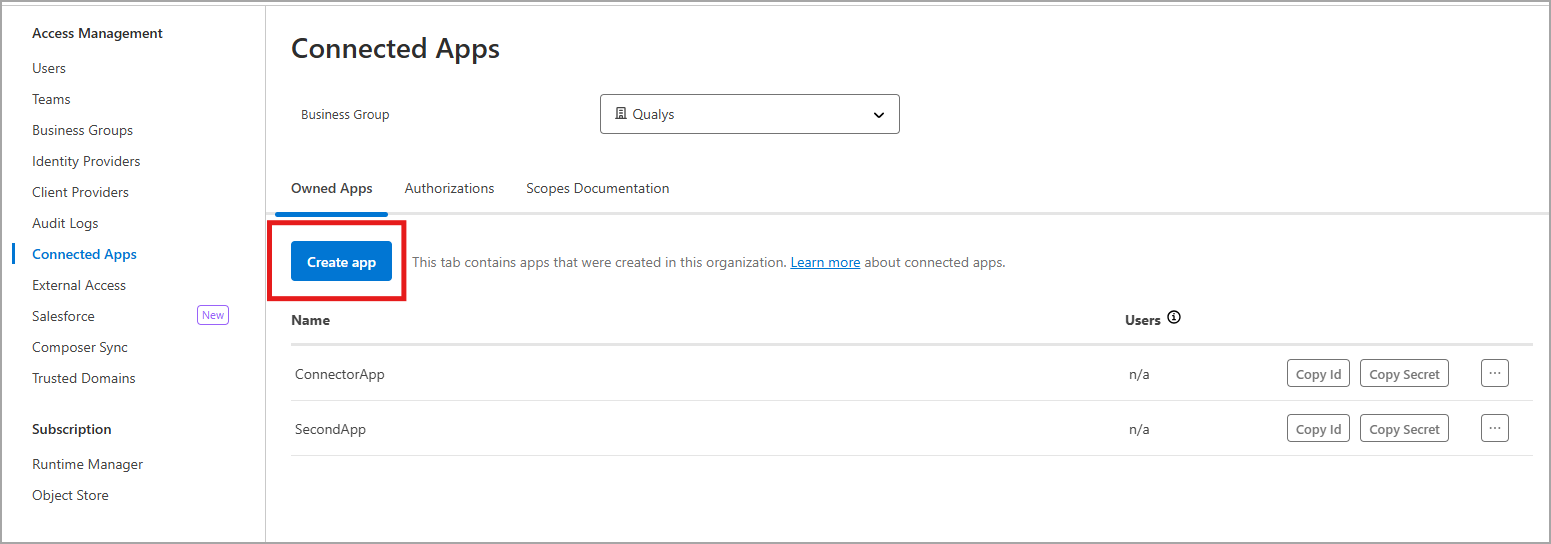The height and width of the screenshot is (544, 1551).
Task: Switch to the Authorizations tab
Action: coord(449,188)
